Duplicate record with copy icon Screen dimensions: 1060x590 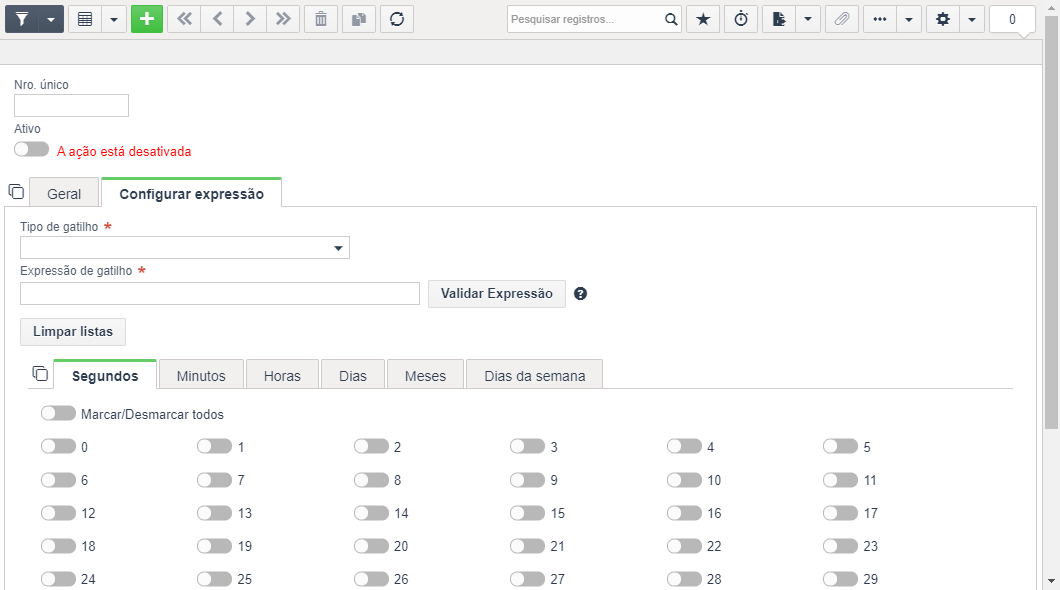coord(359,19)
